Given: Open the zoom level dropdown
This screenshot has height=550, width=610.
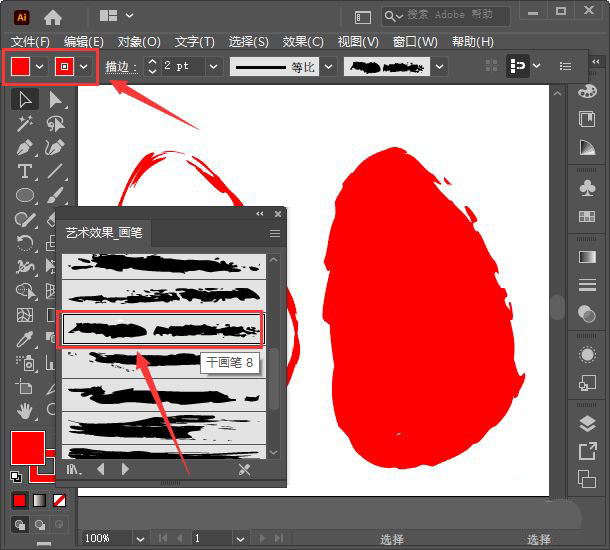Looking at the screenshot, I should click(140, 539).
